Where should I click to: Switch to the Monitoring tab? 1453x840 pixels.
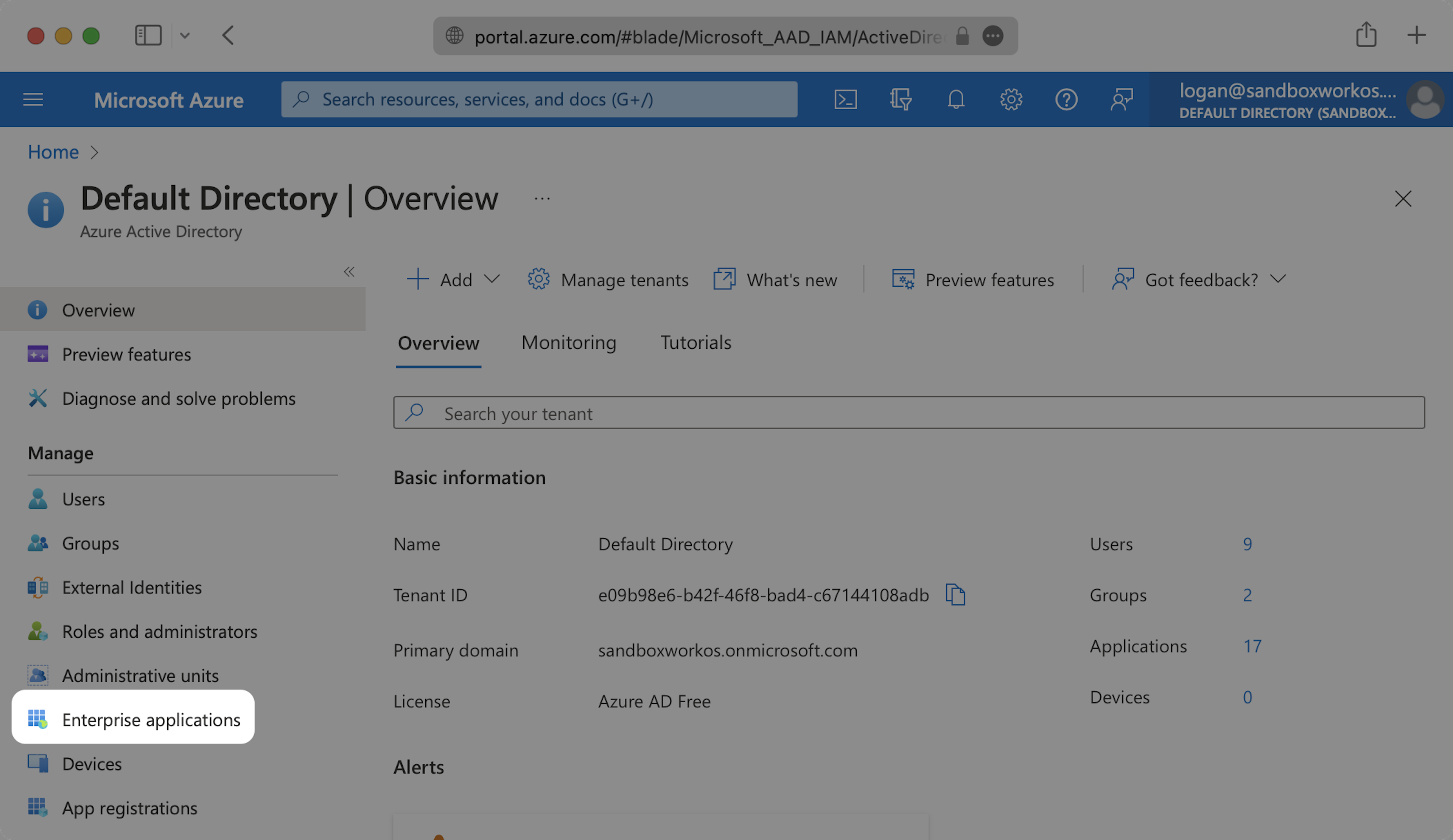(x=568, y=343)
